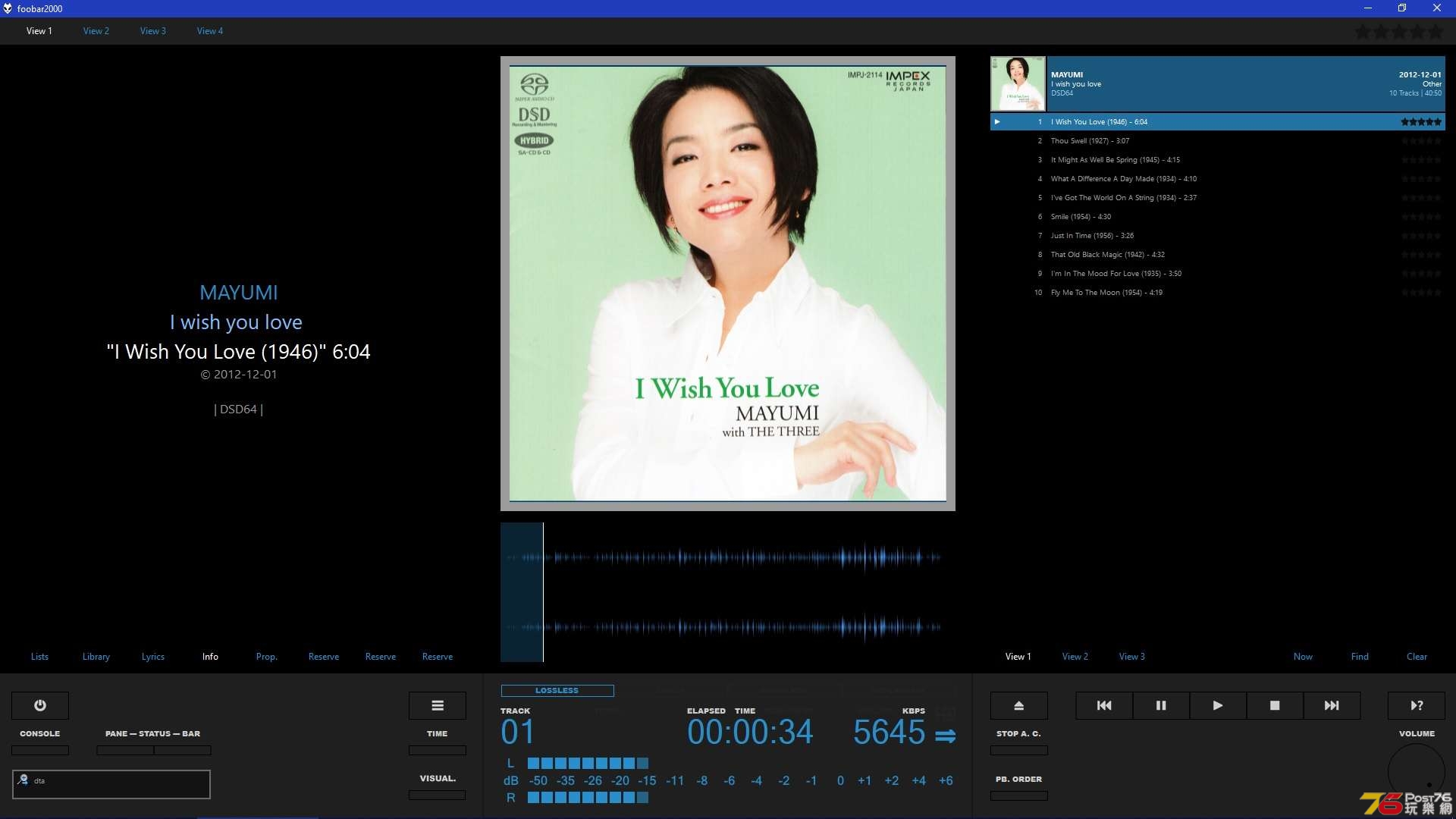This screenshot has width=1456, height=819.
Task: Select 'That Old Black Magic (1942)'
Action: click(1218, 255)
